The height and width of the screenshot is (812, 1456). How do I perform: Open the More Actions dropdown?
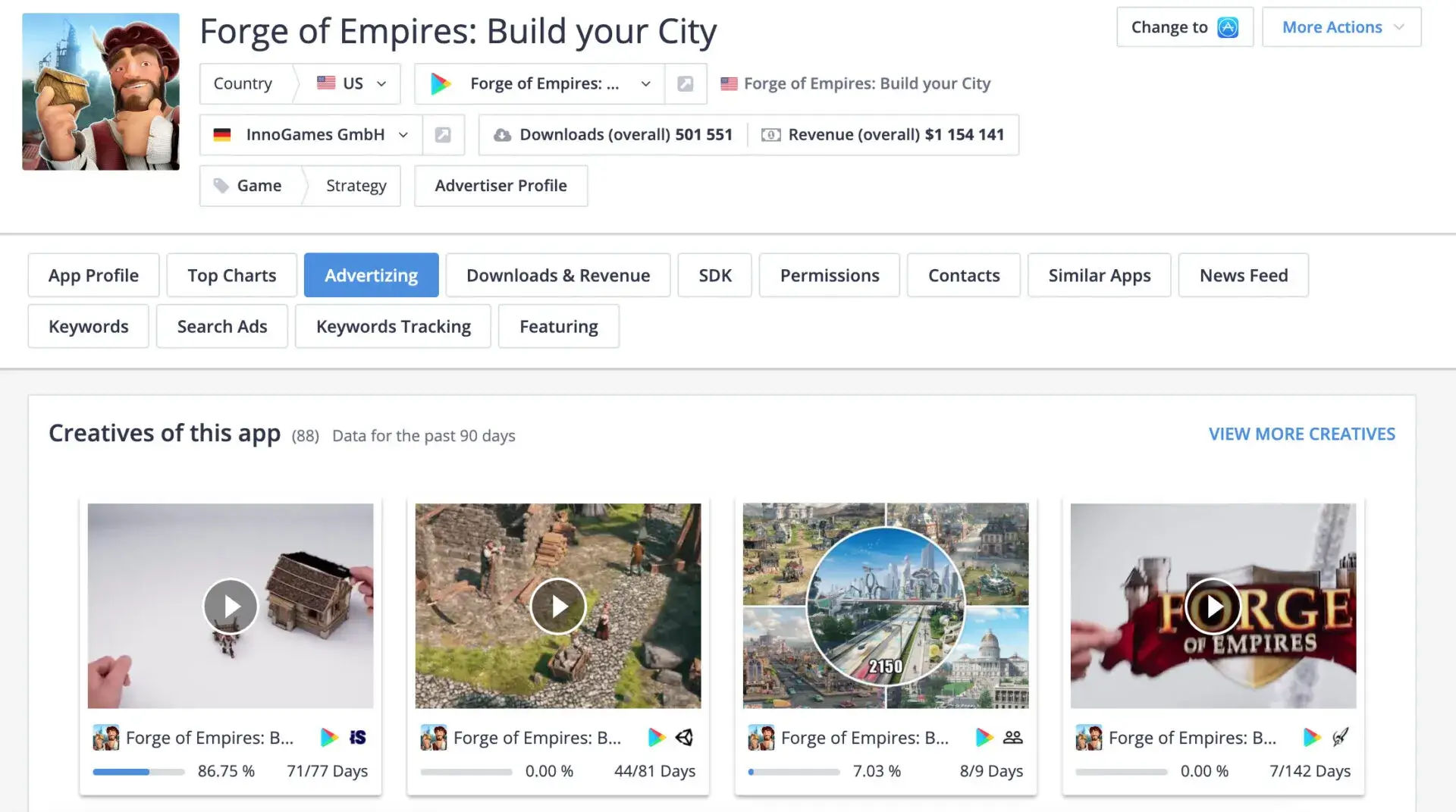click(x=1341, y=27)
